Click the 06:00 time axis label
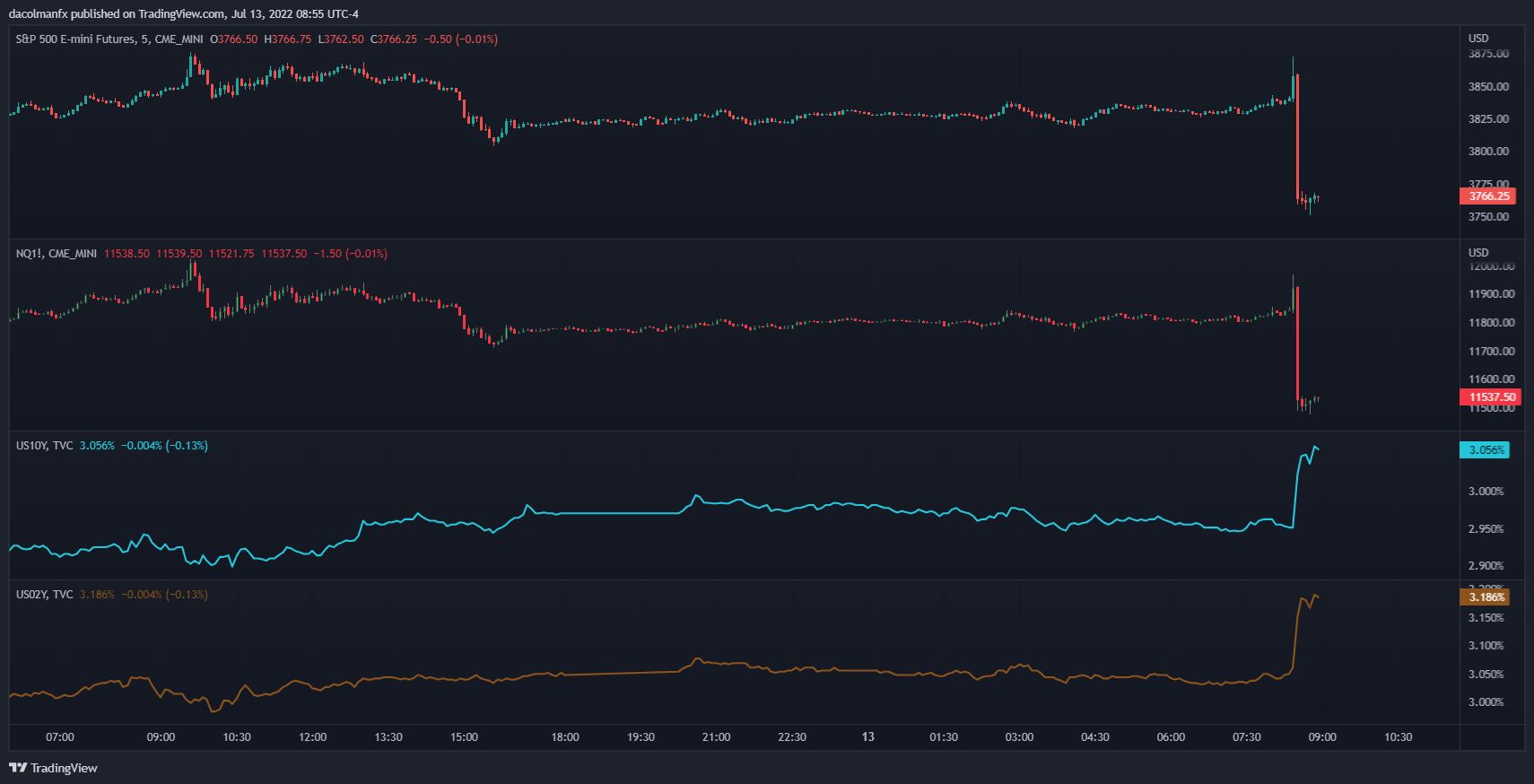Viewport: 1534px width, 784px height. pos(1171,737)
